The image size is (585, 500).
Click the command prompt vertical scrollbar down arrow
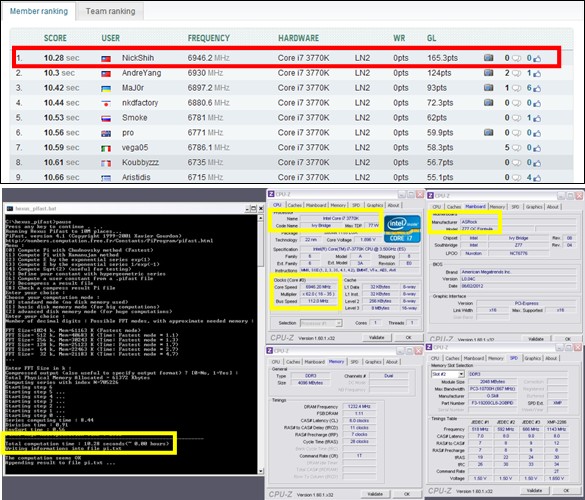(260, 471)
